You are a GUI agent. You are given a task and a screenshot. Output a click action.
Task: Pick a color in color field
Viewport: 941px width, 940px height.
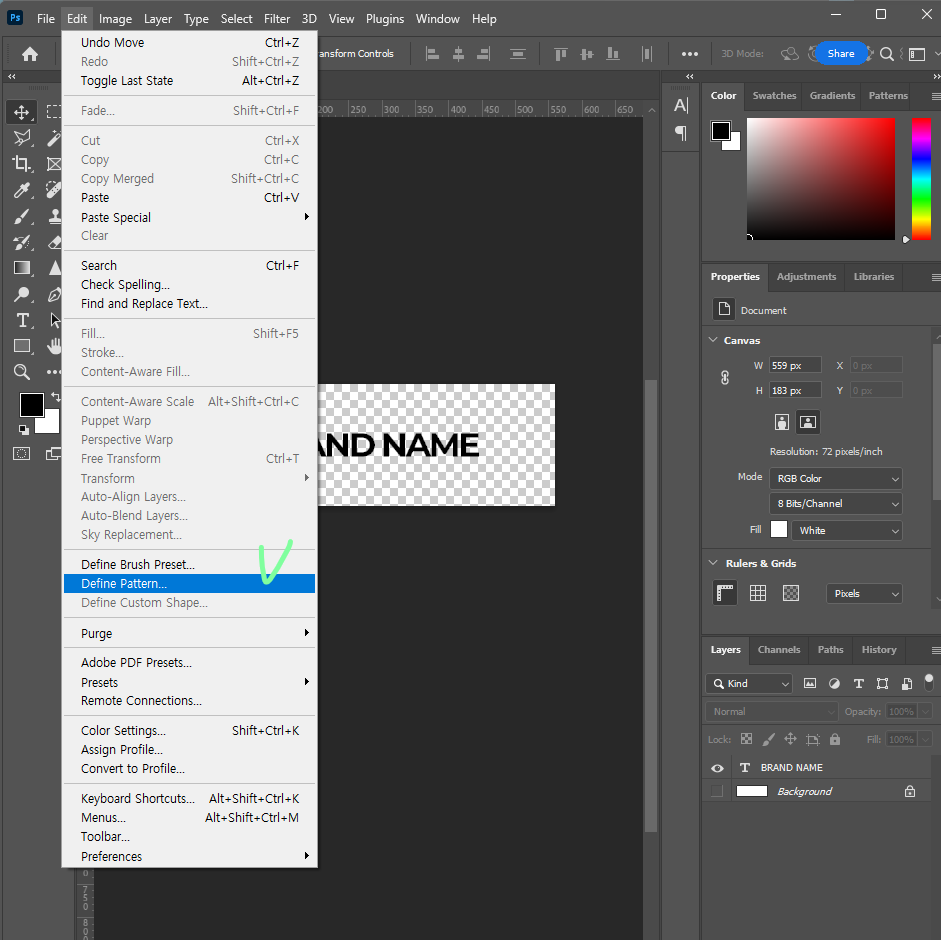[820, 179]
